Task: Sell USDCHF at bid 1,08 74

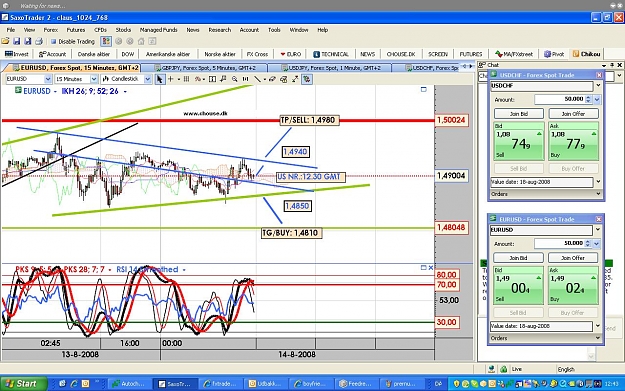Action: tap(519, 141)
